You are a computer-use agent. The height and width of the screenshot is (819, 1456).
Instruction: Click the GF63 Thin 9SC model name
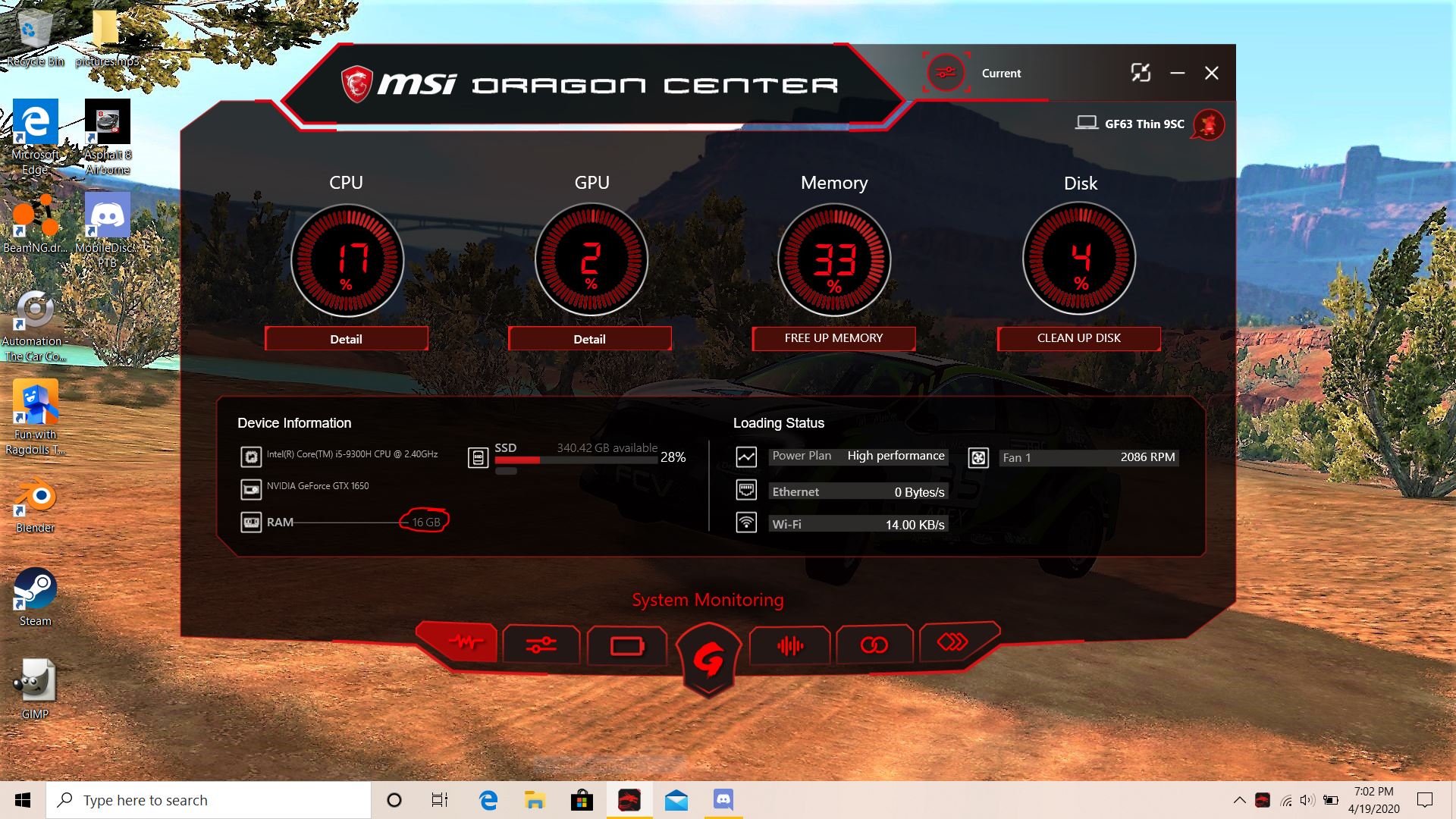[1144, 124]
